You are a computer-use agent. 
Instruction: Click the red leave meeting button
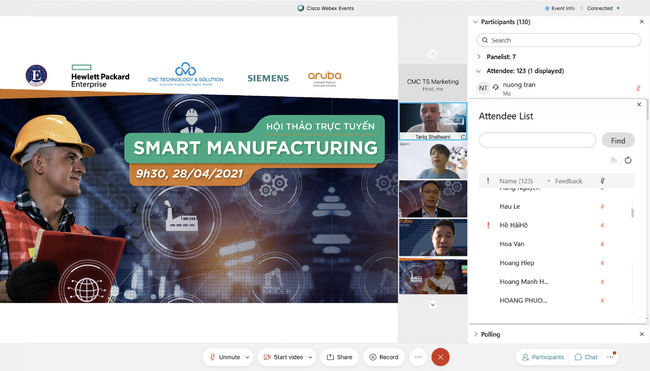(x=440, y=357)
